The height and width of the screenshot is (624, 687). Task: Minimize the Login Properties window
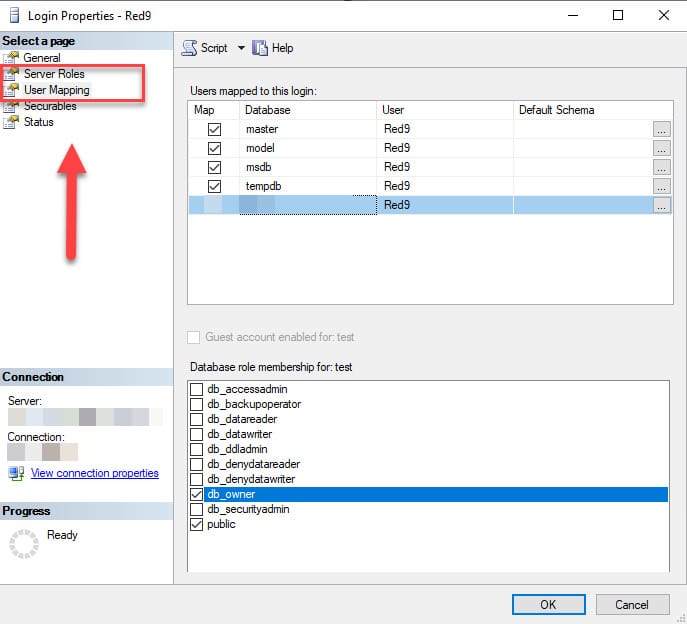point(573,15)
